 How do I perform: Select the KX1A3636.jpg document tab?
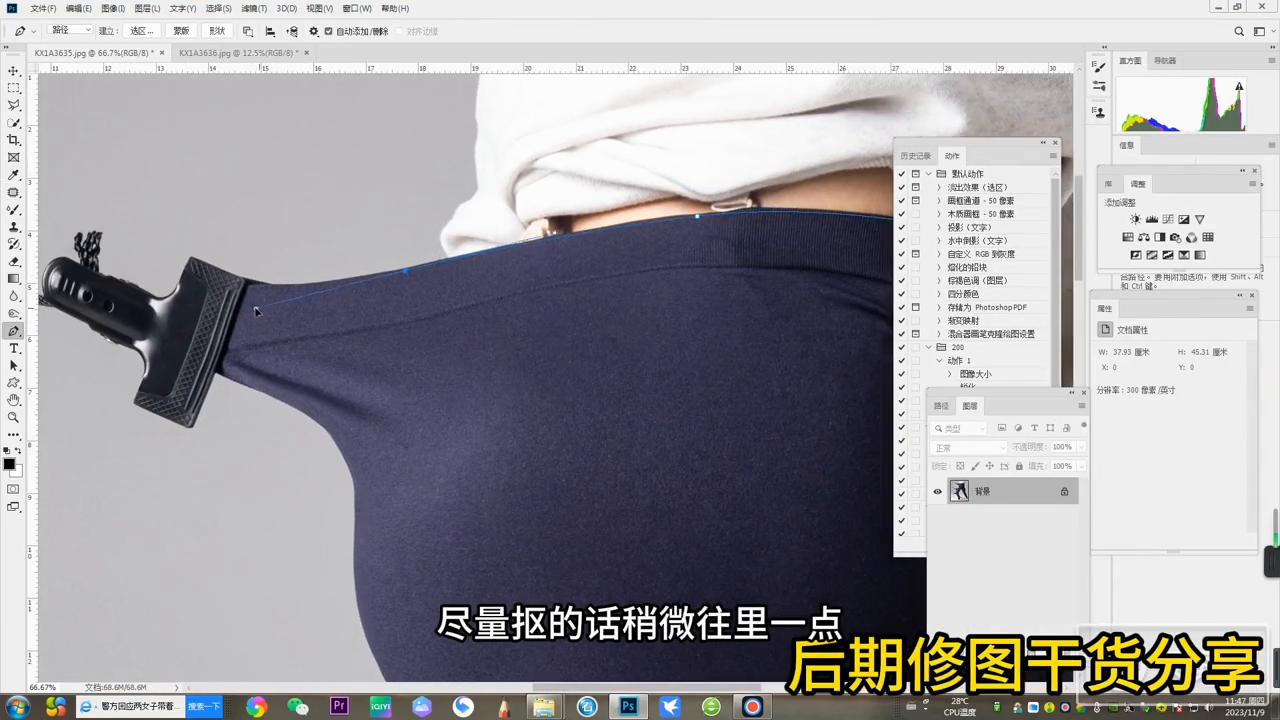[240, 52]
